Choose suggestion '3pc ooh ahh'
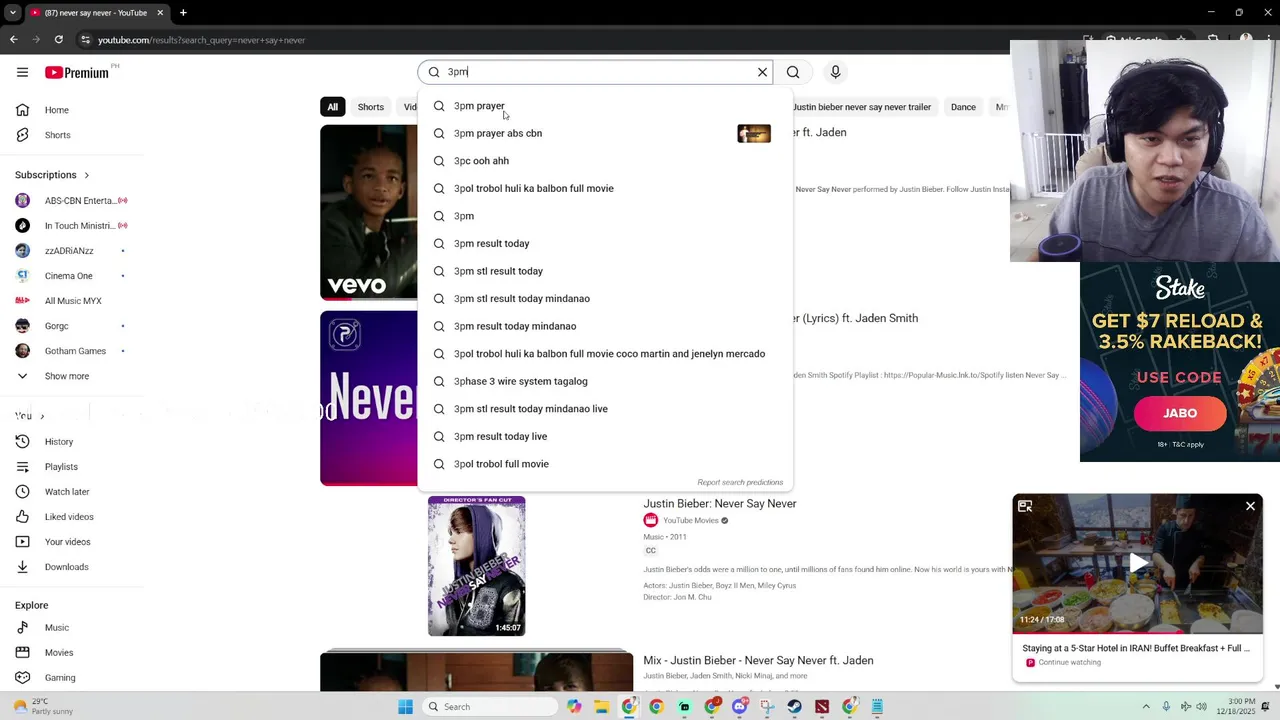Viewport: 1280px width, 720px height. (x=605, y=161)
